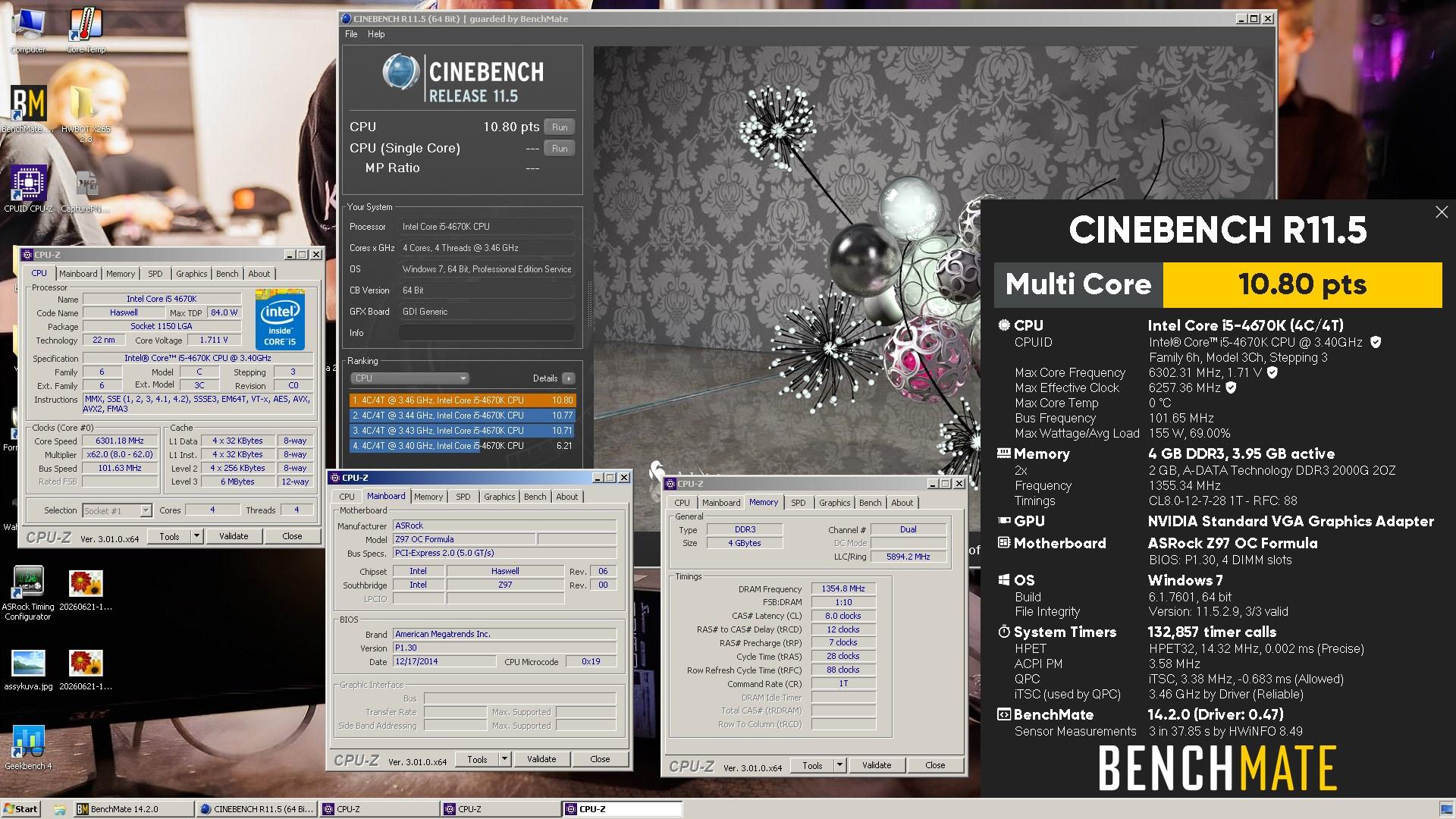This screenshot has height=819, width=1456.
Task: Click the Core Speed value 6301.18 MHz
Action: pos(120,441)
